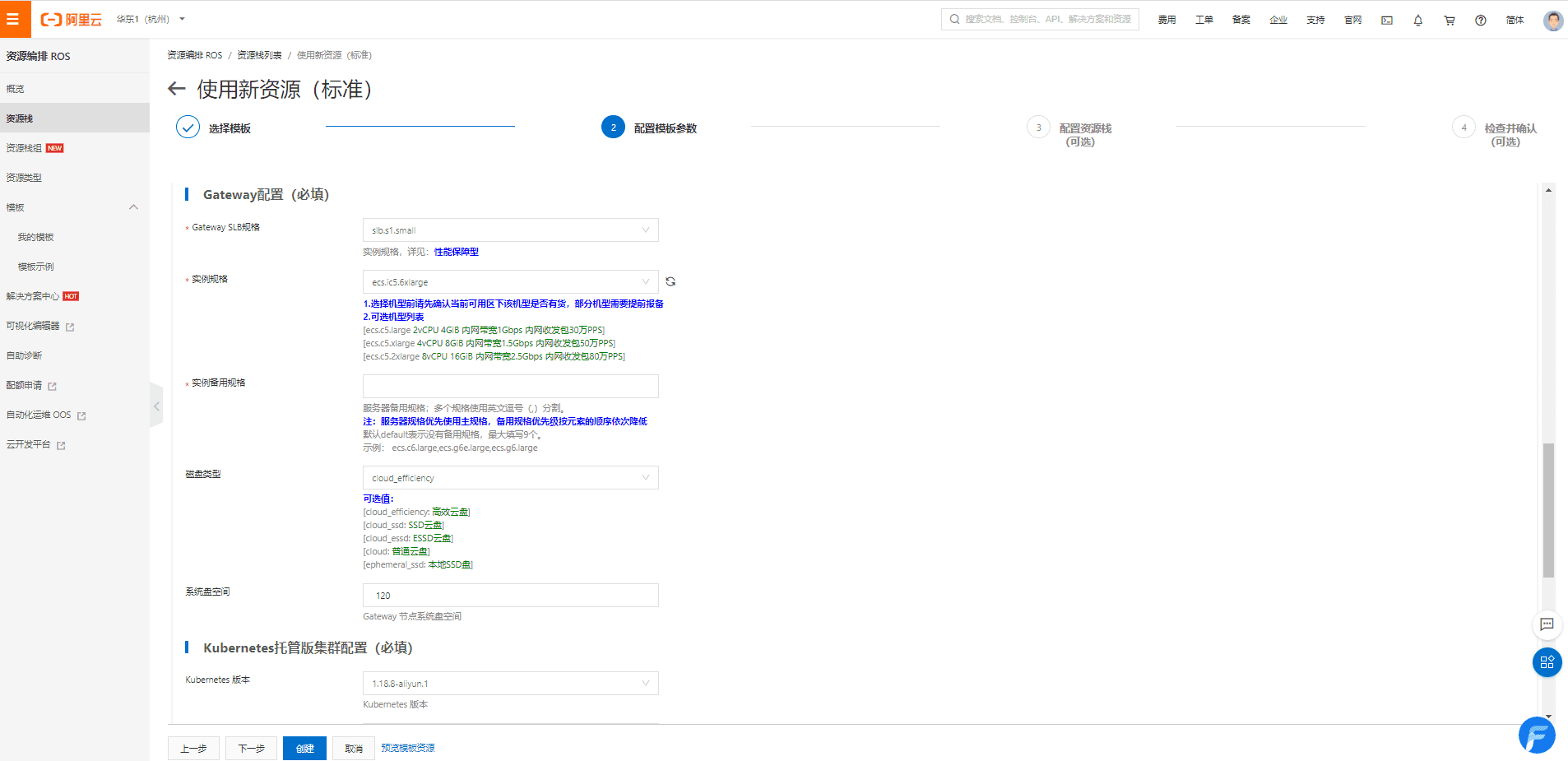Image resolution: width=1568 pixels, height=761 pixels.
Task: Select 资源栈 in the sidebar
Action: pyautogui.click(x=75, y=118)
